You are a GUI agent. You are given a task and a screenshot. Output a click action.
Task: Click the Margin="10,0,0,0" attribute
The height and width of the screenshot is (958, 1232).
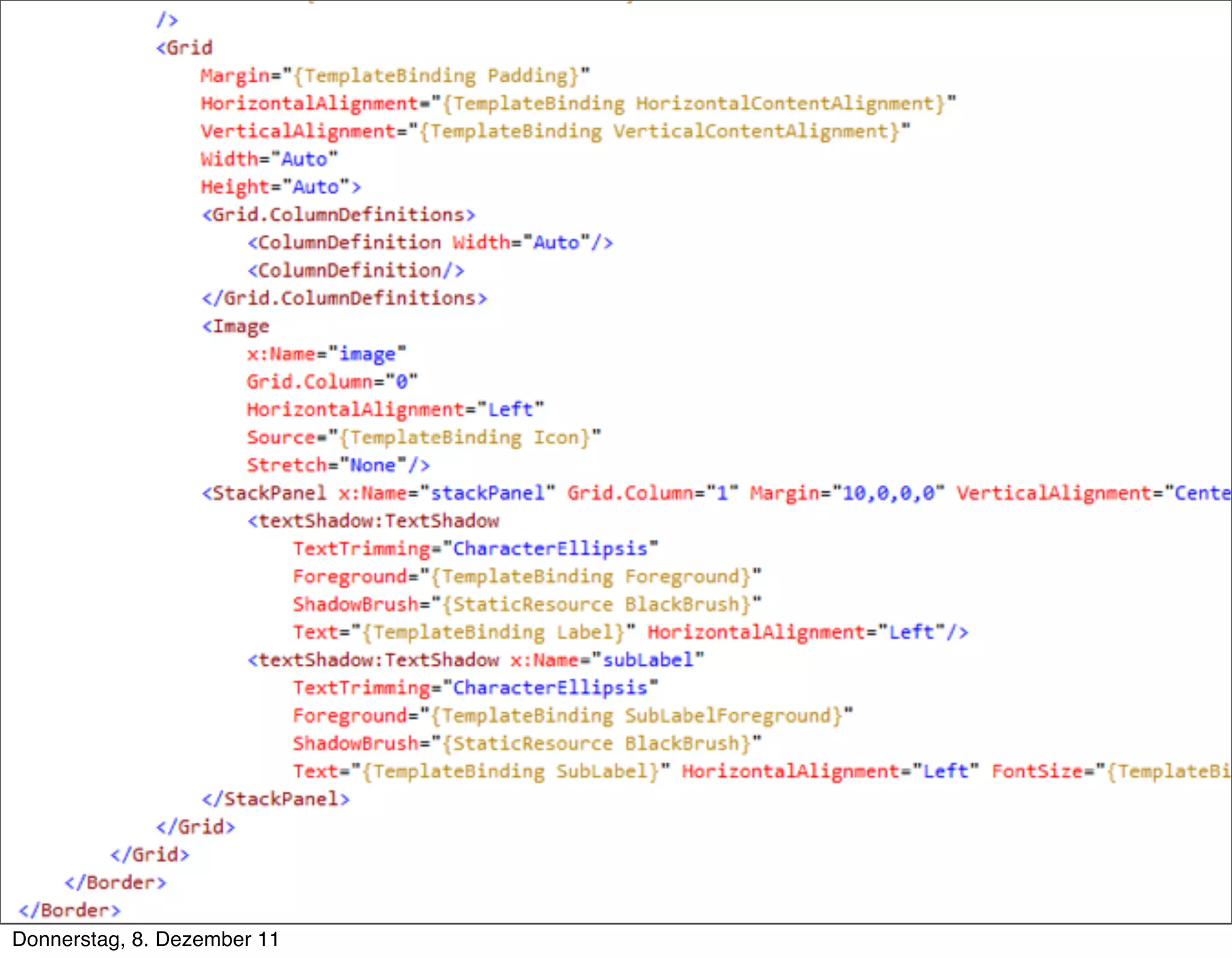tap(846, 493)
